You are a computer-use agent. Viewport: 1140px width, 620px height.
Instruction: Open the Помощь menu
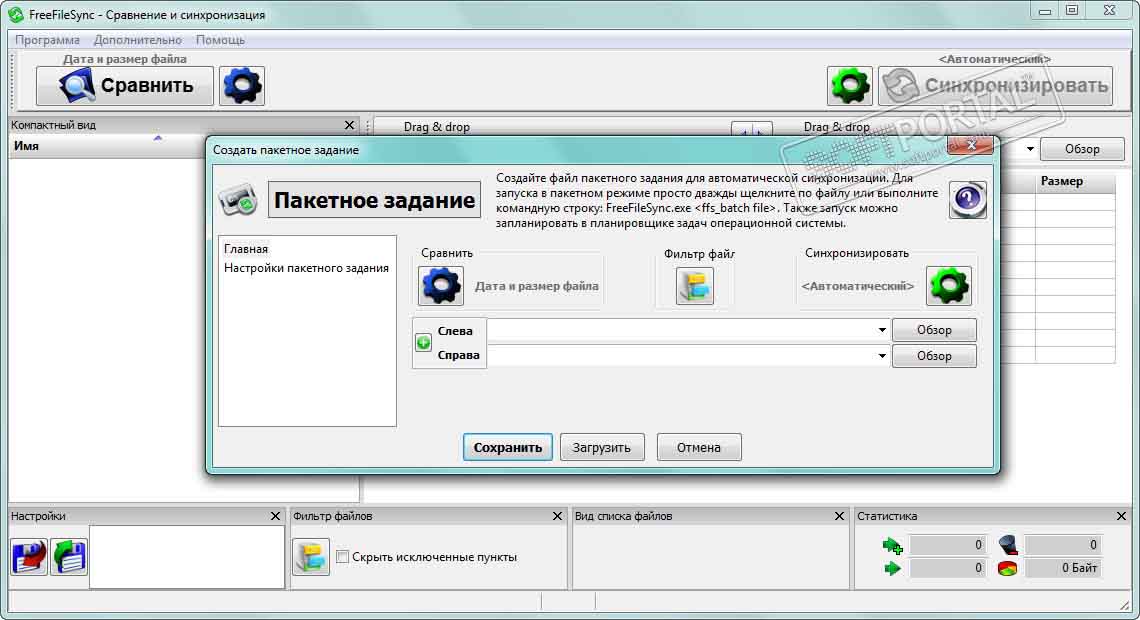[x=220, y=40]
